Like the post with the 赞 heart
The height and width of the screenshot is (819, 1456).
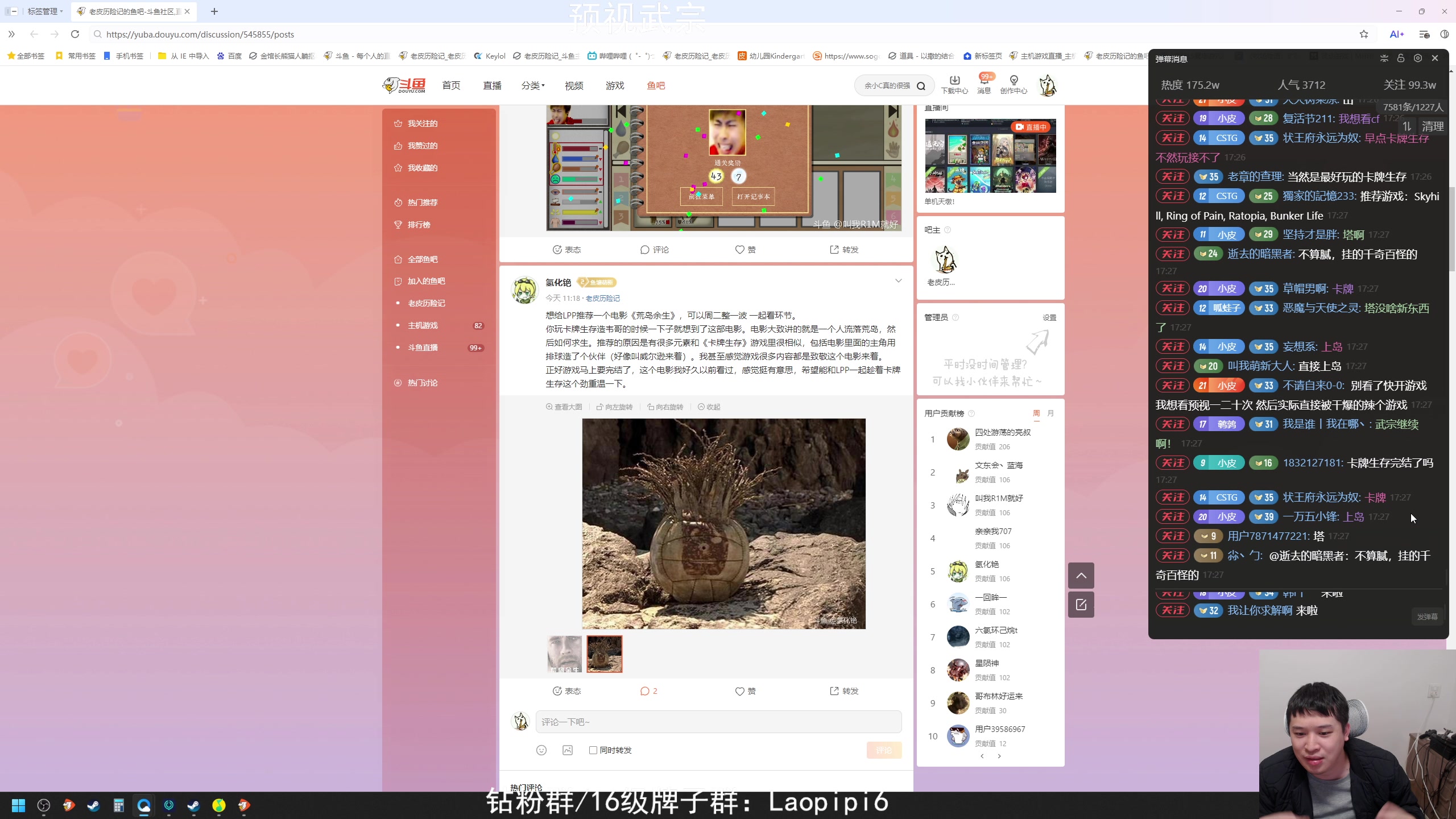744,691
